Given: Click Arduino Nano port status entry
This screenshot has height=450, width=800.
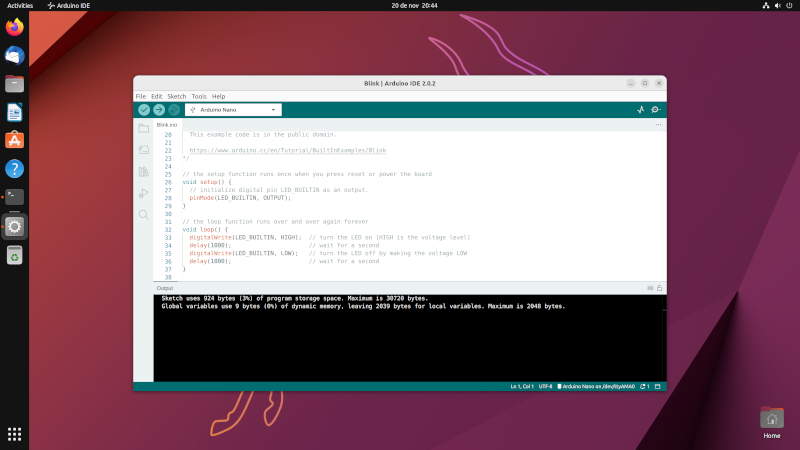Looking at the screenshot, I should 596,386.
